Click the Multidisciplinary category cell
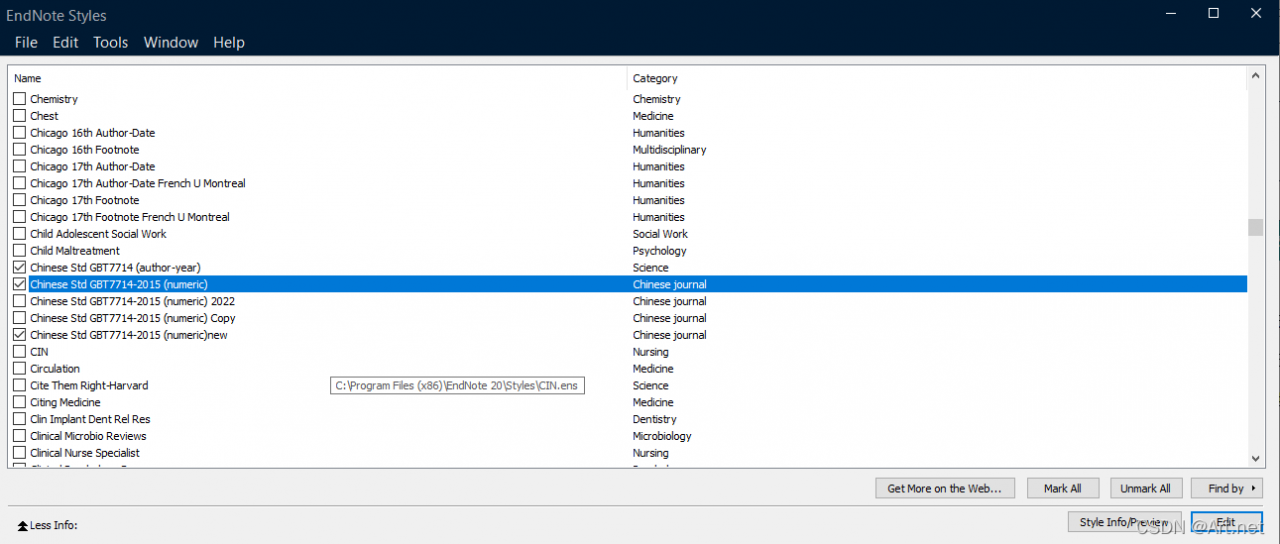This screenshot has width=1280, height=544. 669,150
